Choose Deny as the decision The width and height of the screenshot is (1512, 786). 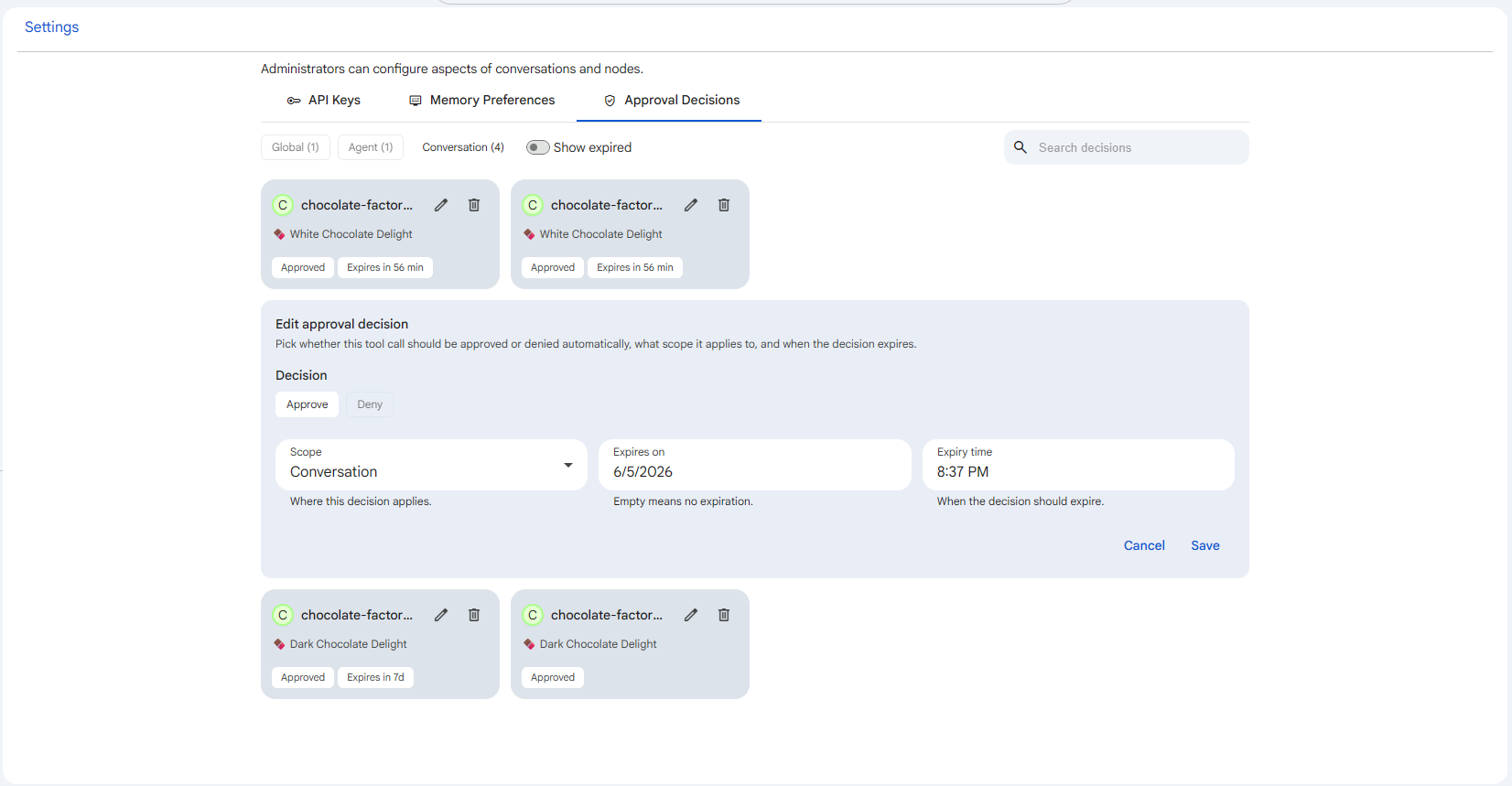point(370,404)
